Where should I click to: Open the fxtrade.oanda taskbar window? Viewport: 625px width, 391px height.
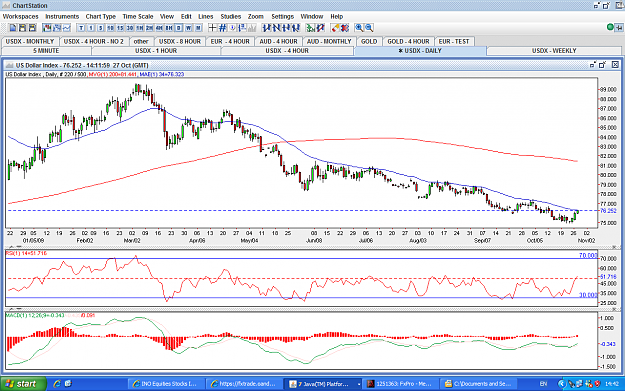244,384
